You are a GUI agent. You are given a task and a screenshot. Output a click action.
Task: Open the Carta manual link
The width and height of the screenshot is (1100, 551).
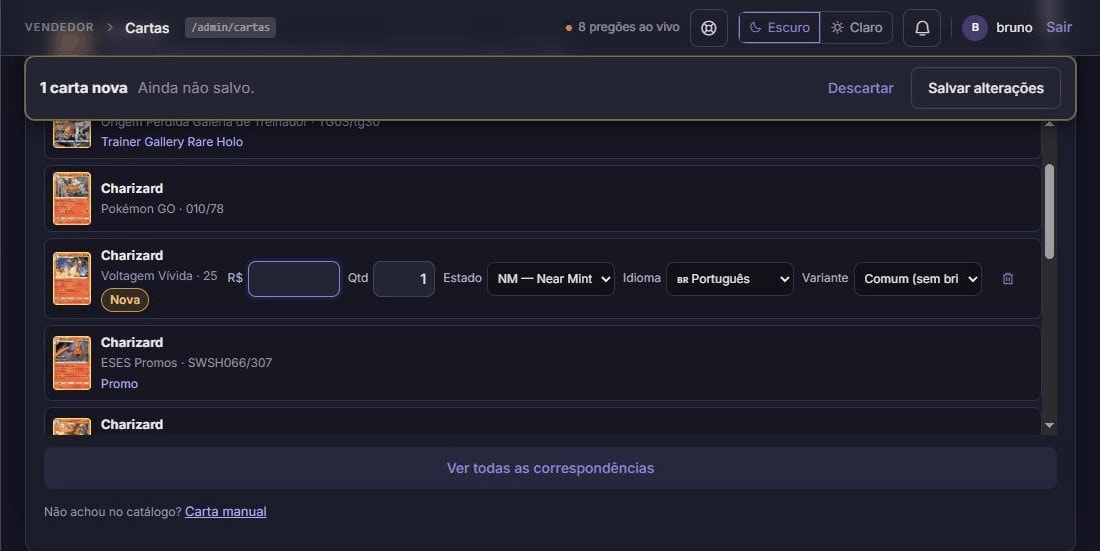point(225,512)
